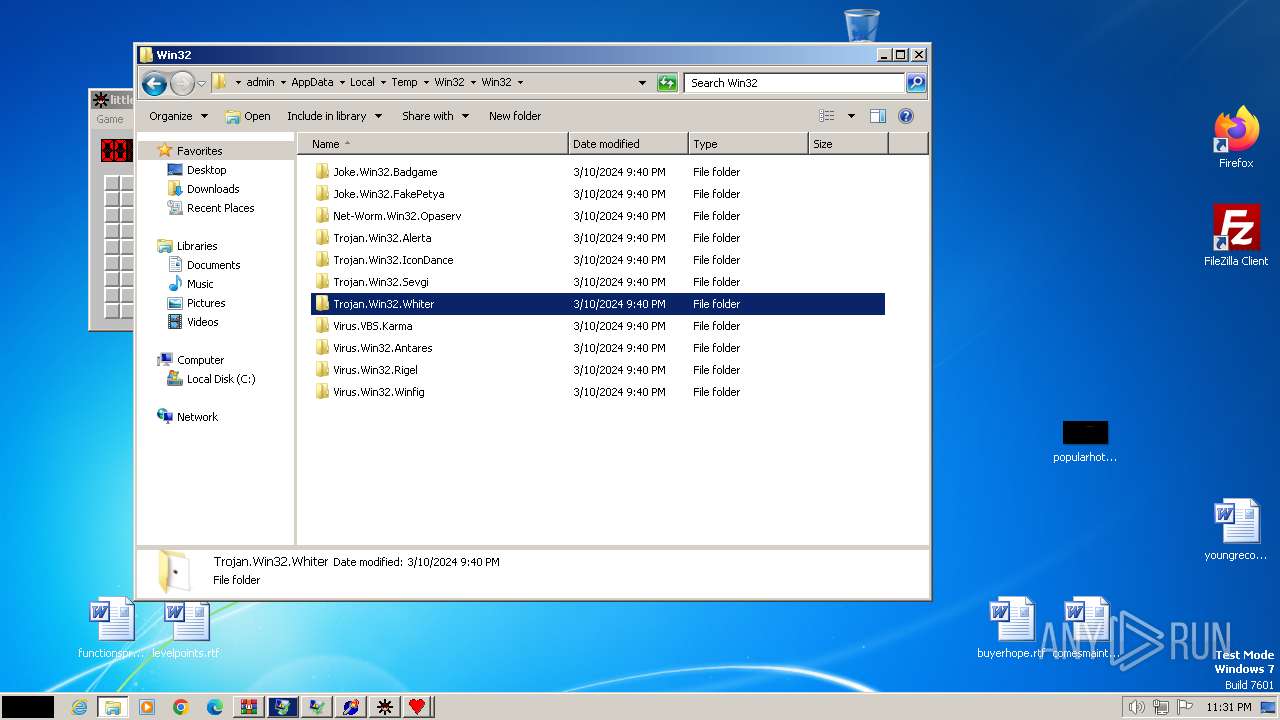This screenshot has height=720, width=1280.
Task: Select the Firefox desktop shortcut
Action: tap(1236, 138)
